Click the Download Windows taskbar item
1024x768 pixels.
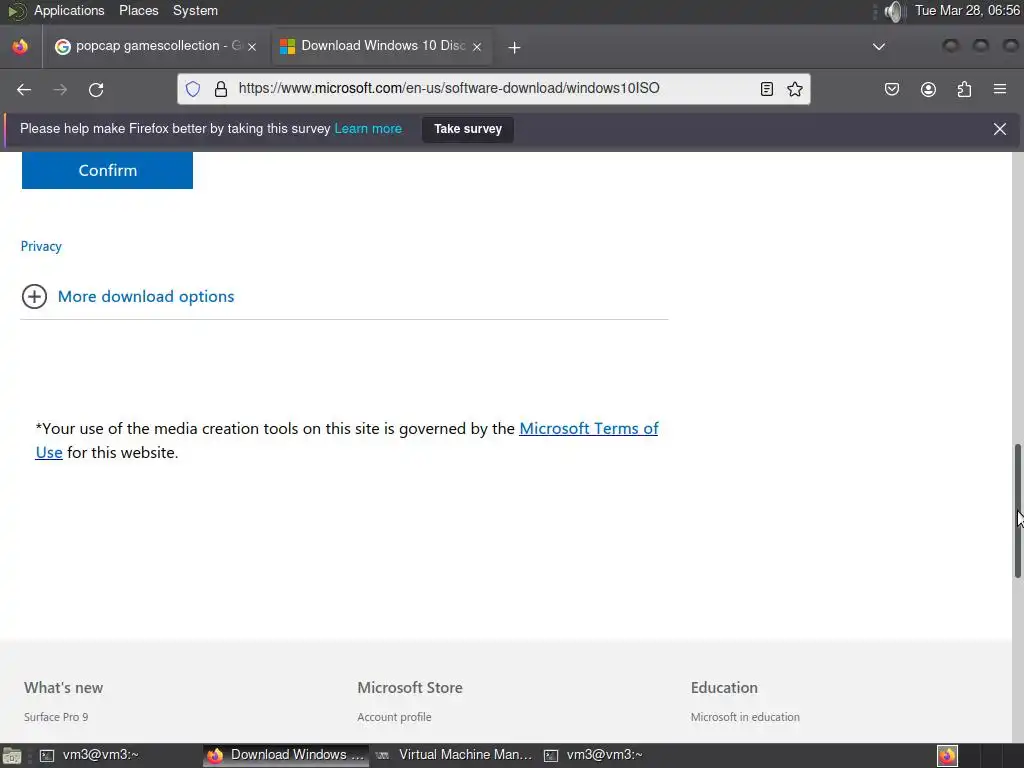(286, 756)
